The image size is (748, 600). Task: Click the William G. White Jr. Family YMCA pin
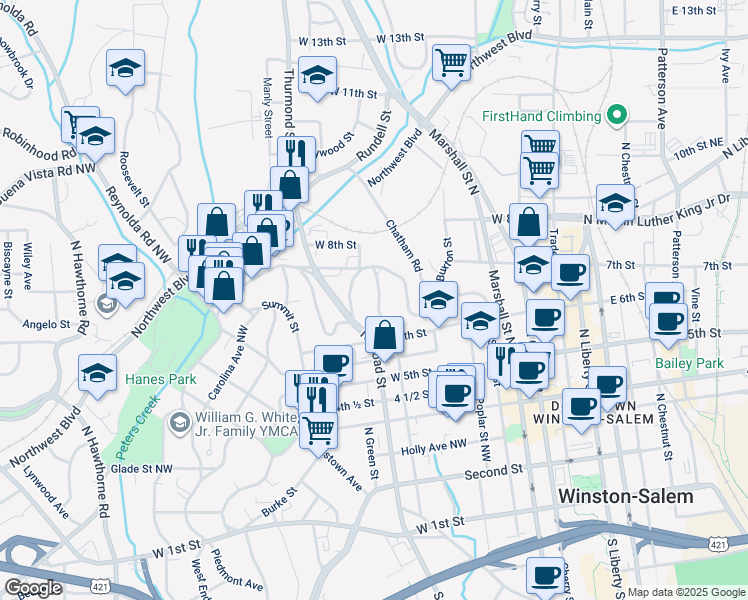click(x=180, y=423)
